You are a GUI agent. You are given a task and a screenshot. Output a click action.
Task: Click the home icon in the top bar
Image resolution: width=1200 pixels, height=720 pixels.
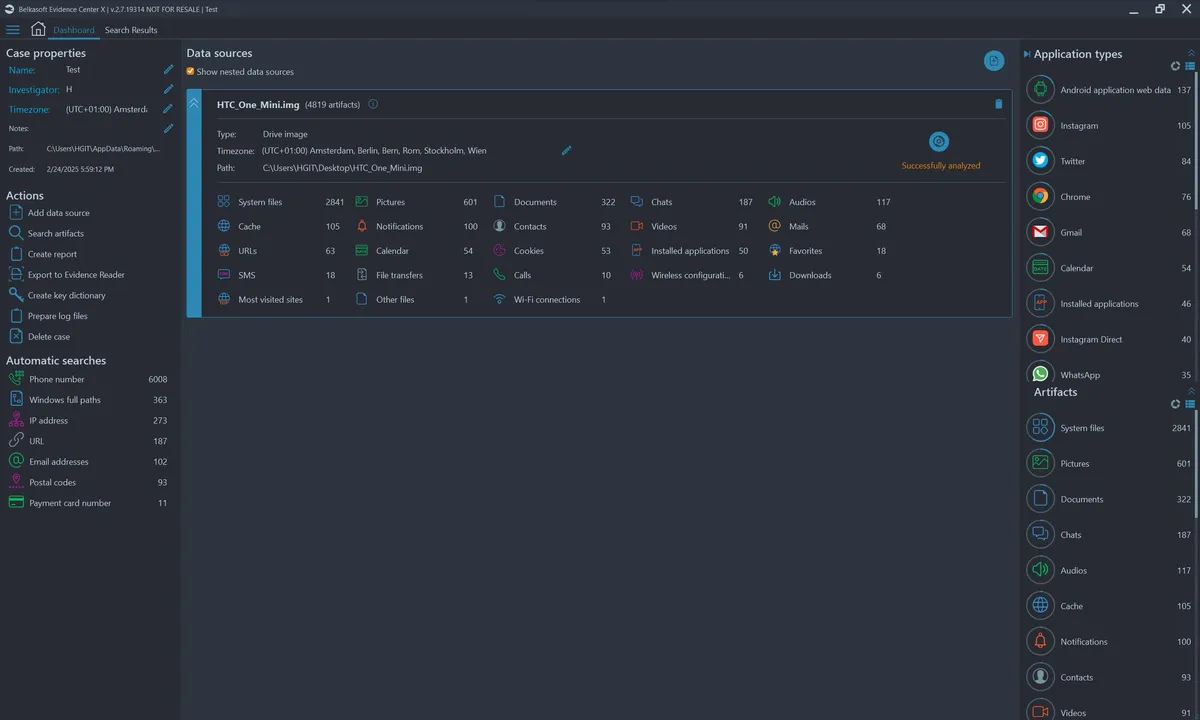(x=38, y=29)
